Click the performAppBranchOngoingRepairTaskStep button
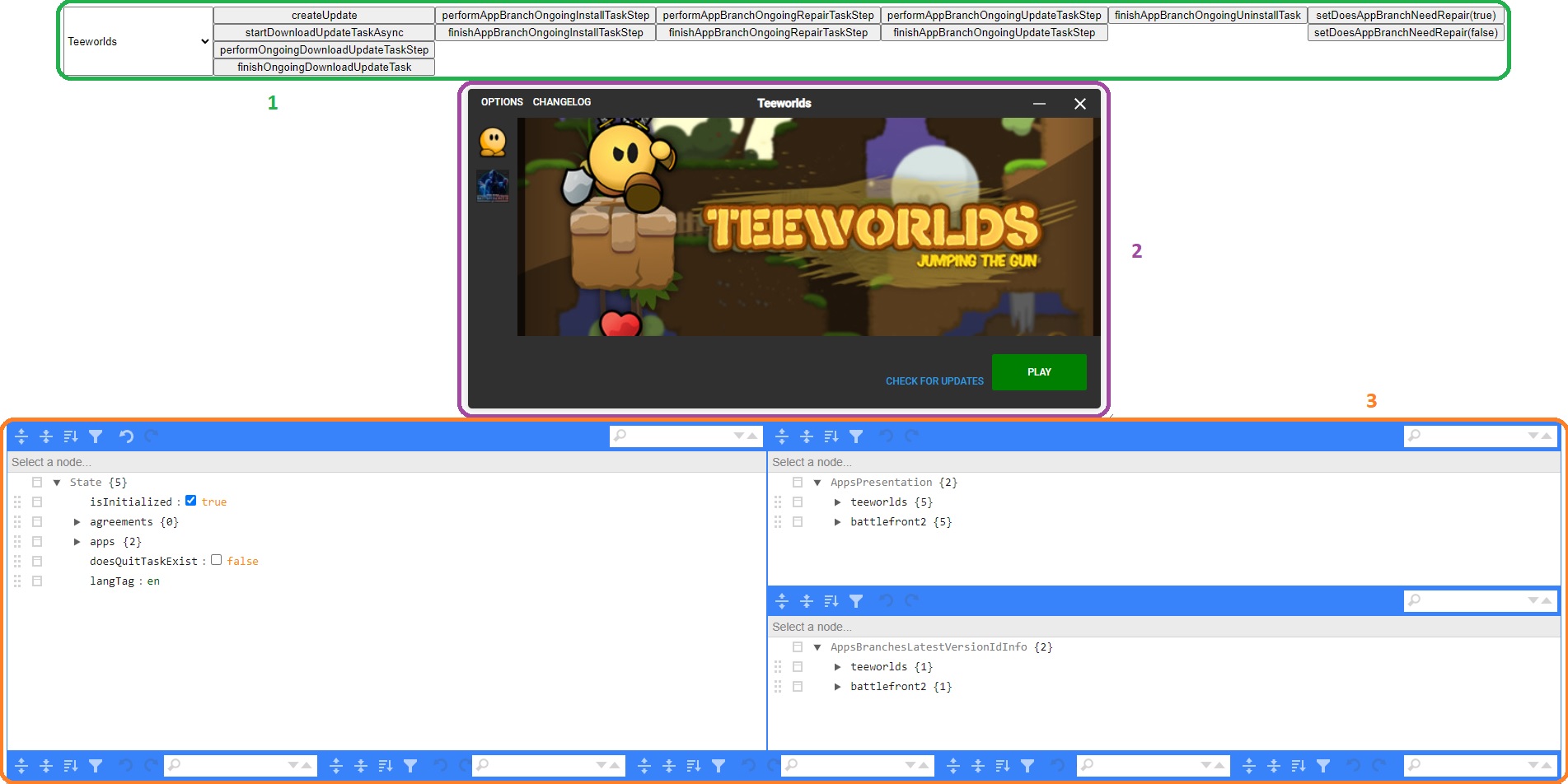 (768, 16)
